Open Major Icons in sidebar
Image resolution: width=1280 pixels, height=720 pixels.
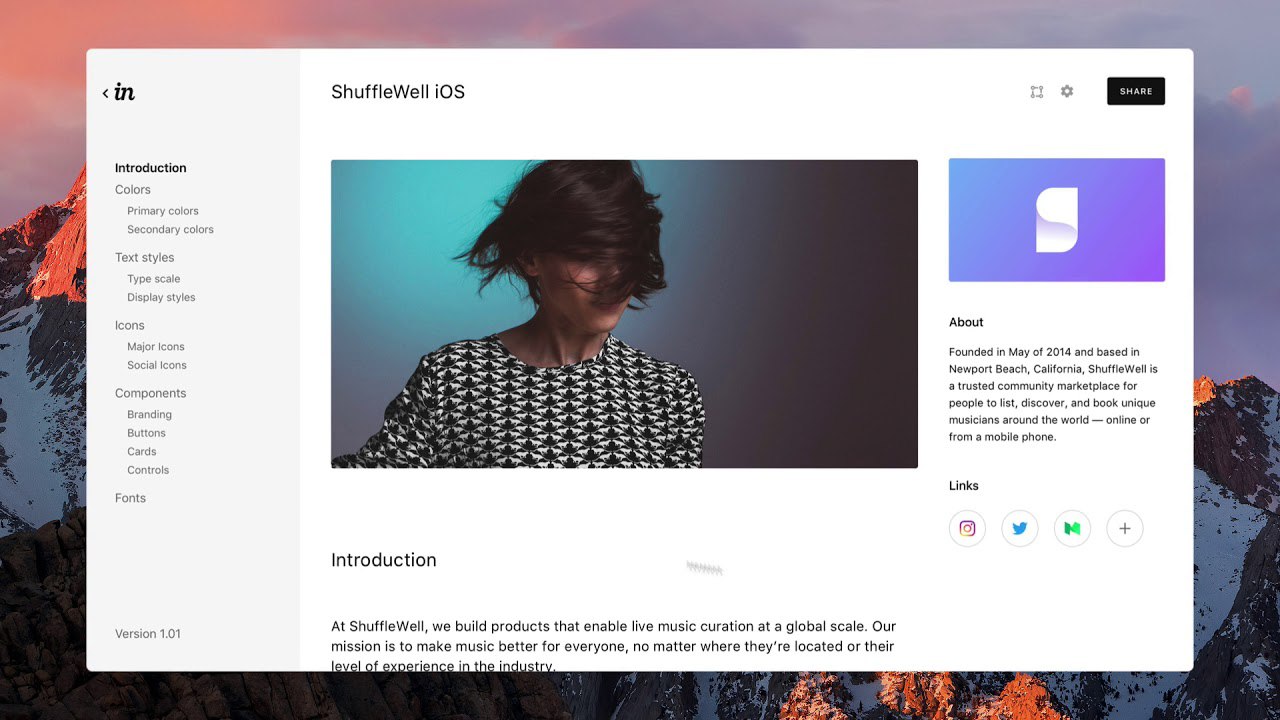click(x=156, y=347)
